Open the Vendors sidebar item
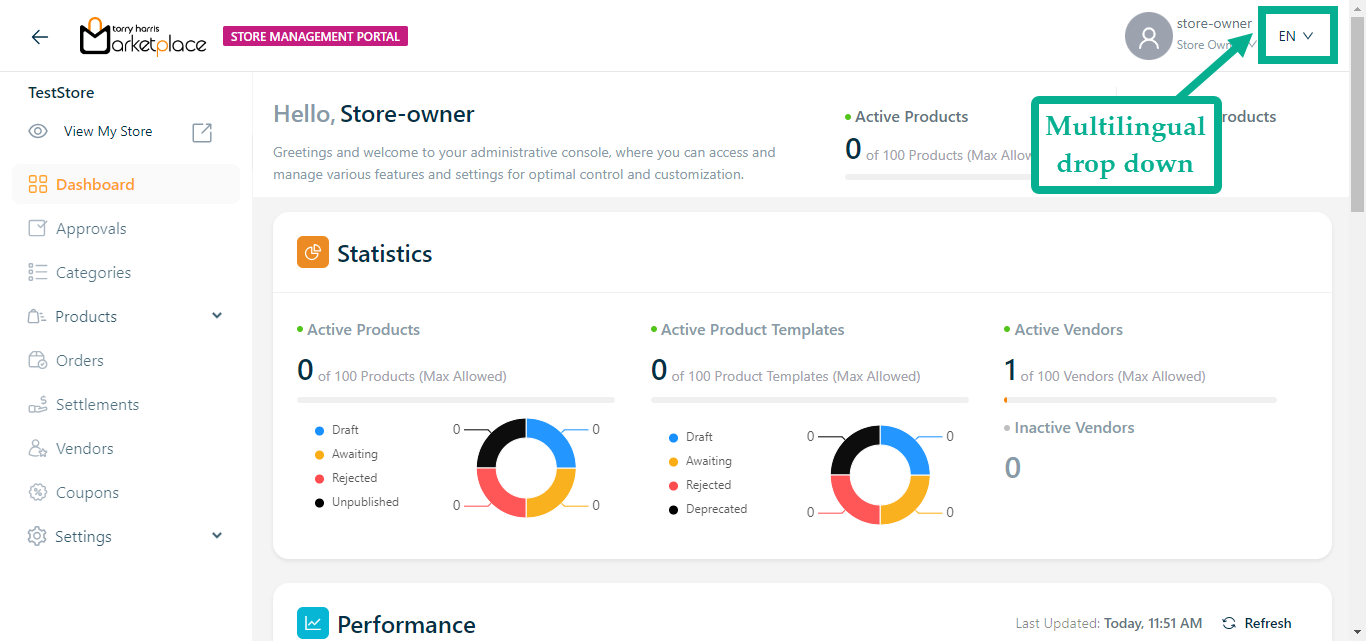The image size is (1366, 641). (x=84, y=449)
